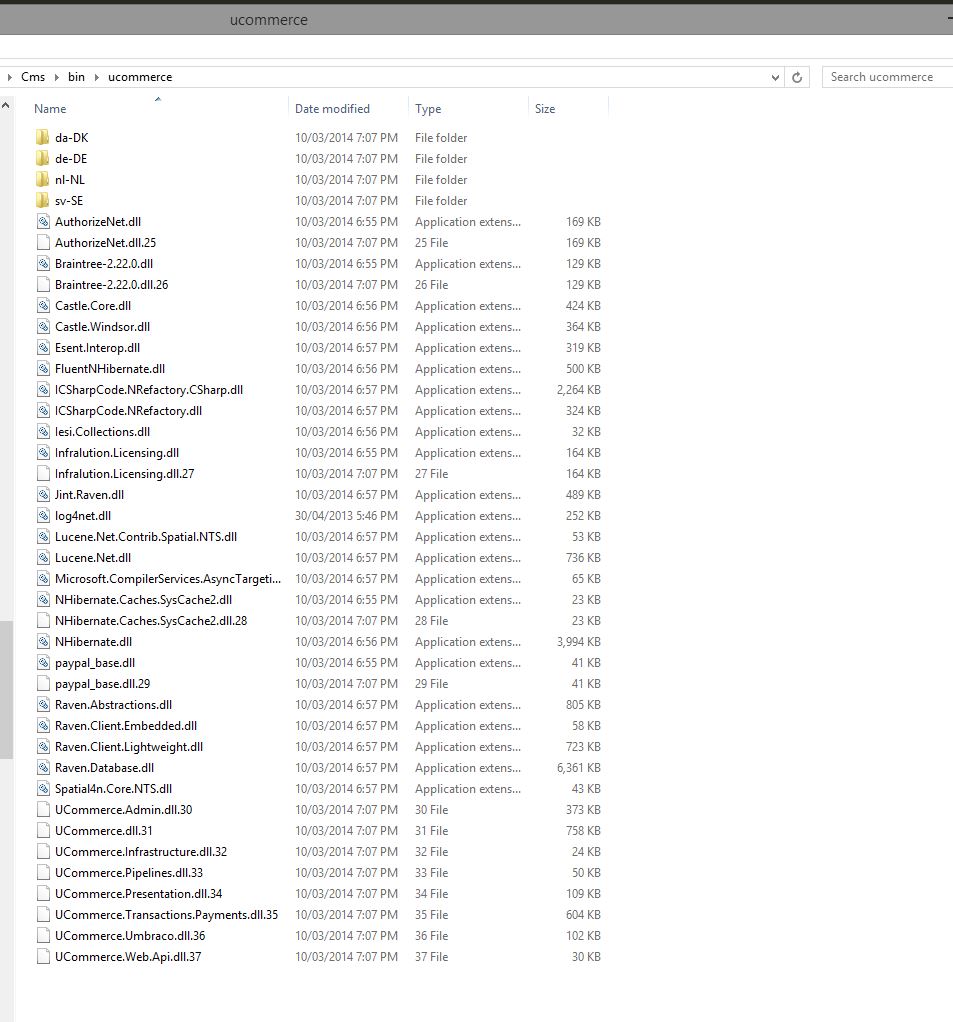This screenshot has width=953, height=1022.
Task: Click the UCommerce.dll.31 blank file icon
Action: 43,830
